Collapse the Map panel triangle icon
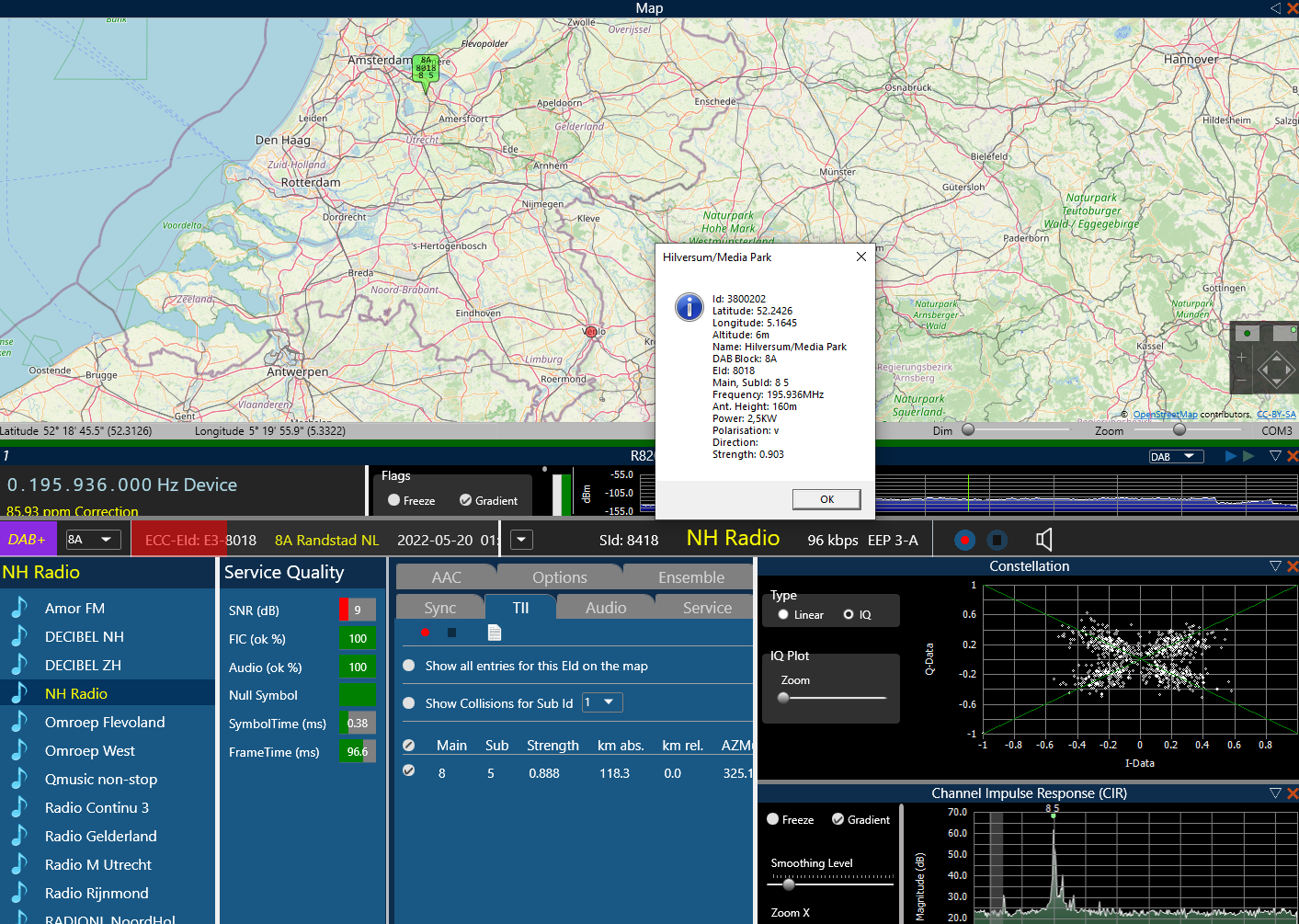Screen dimensions: 1299x924 [x=1275, y=7]
